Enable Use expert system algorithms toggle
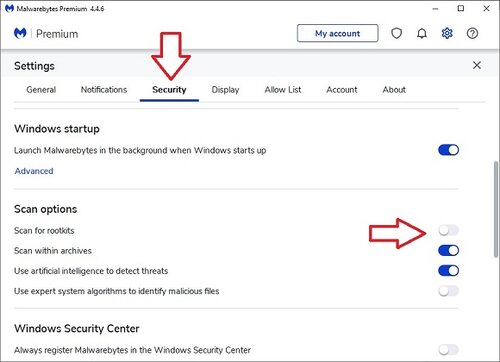The height and width of the screenshot is (362, 500). coord(449,291)
